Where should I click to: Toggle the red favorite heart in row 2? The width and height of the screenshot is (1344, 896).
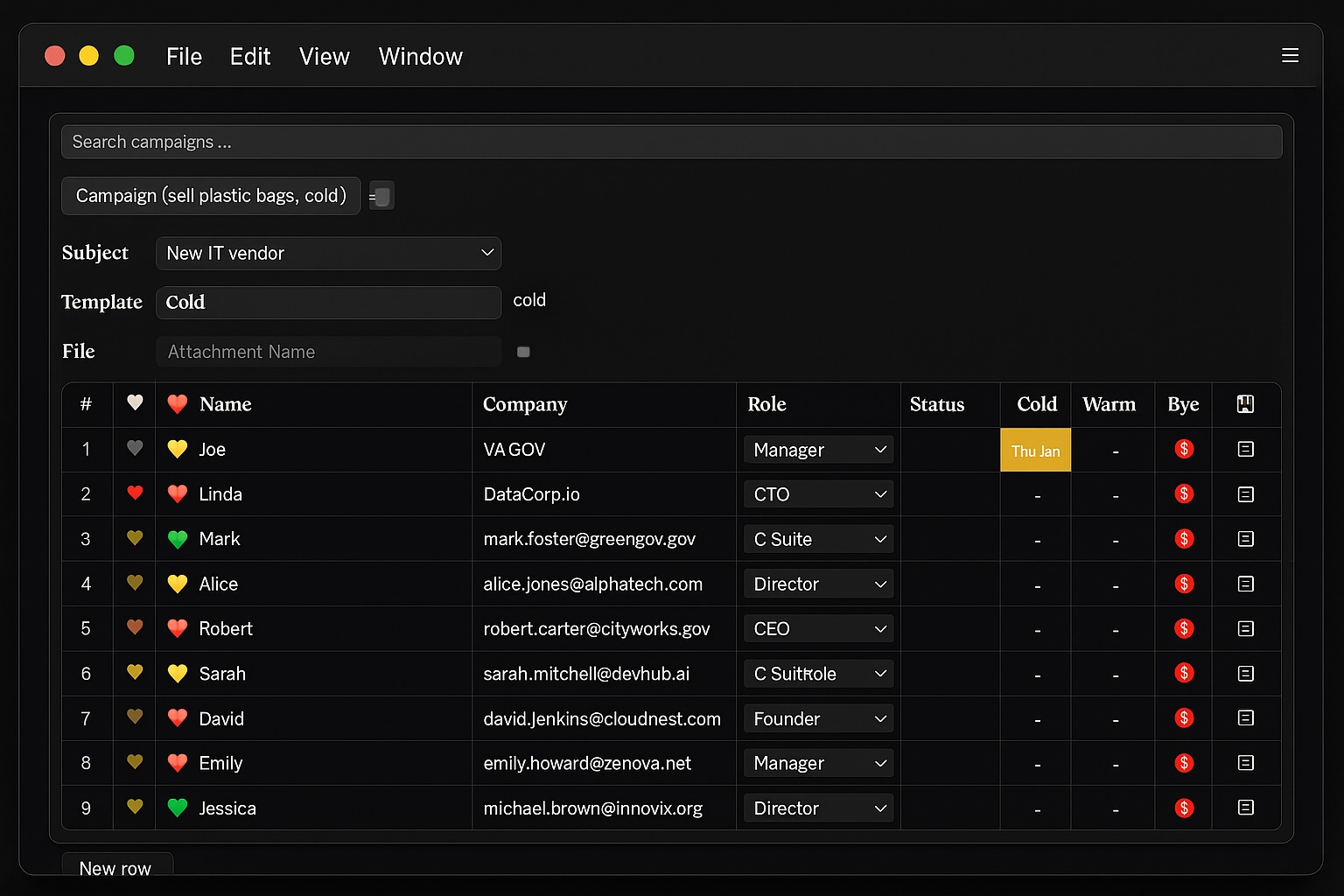pyautogui.click(x=135, y=493)
